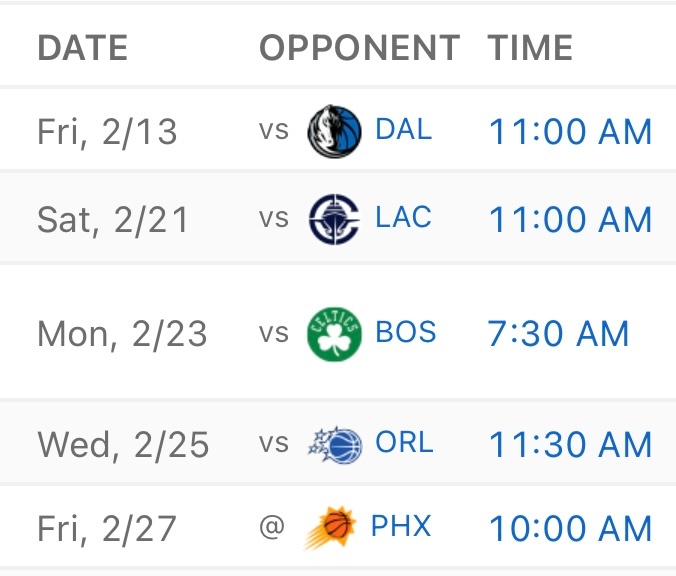Click the LA Clippers team logo

point(333,219)
